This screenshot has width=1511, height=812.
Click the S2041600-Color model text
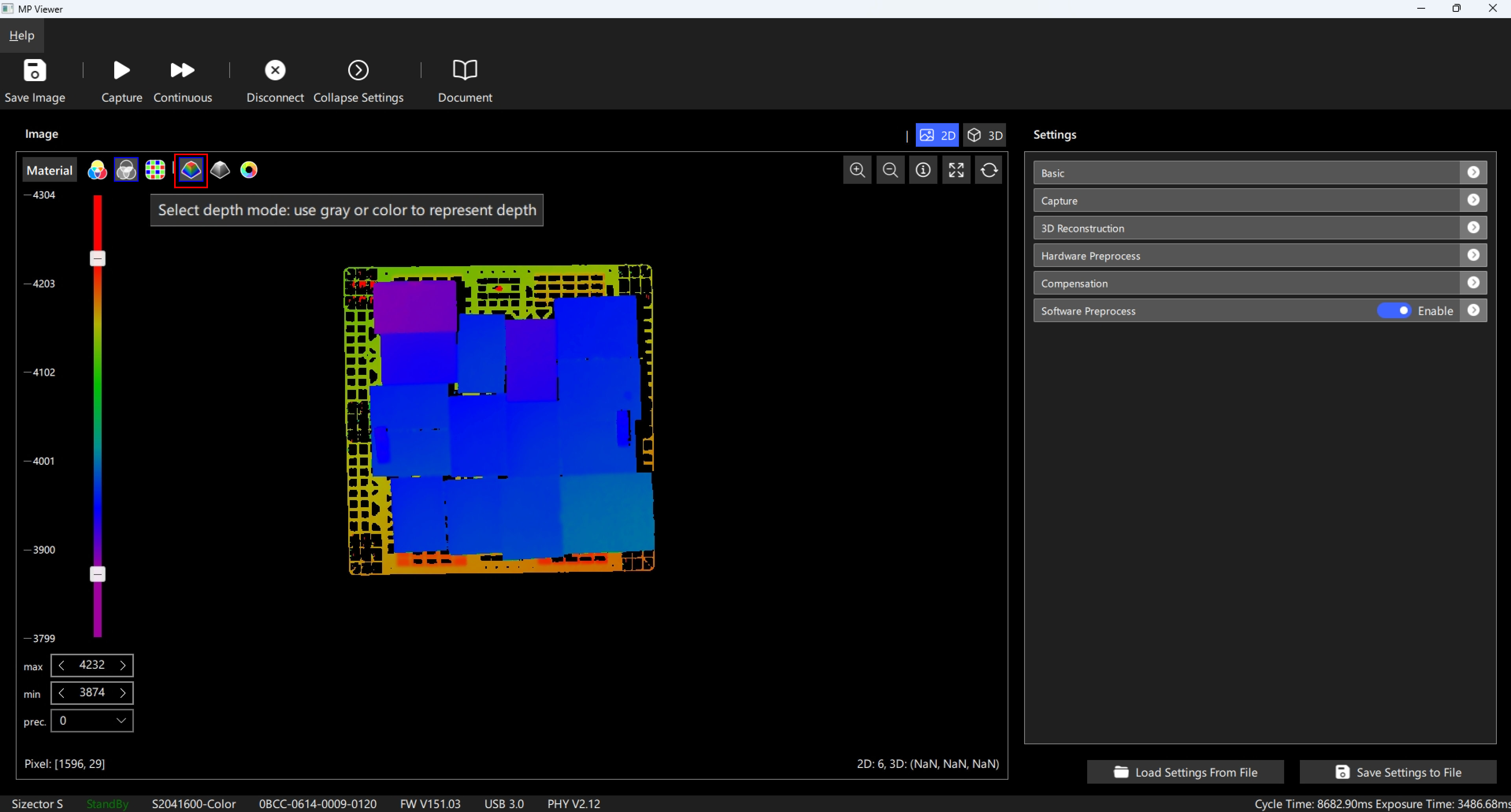[193, 804]
